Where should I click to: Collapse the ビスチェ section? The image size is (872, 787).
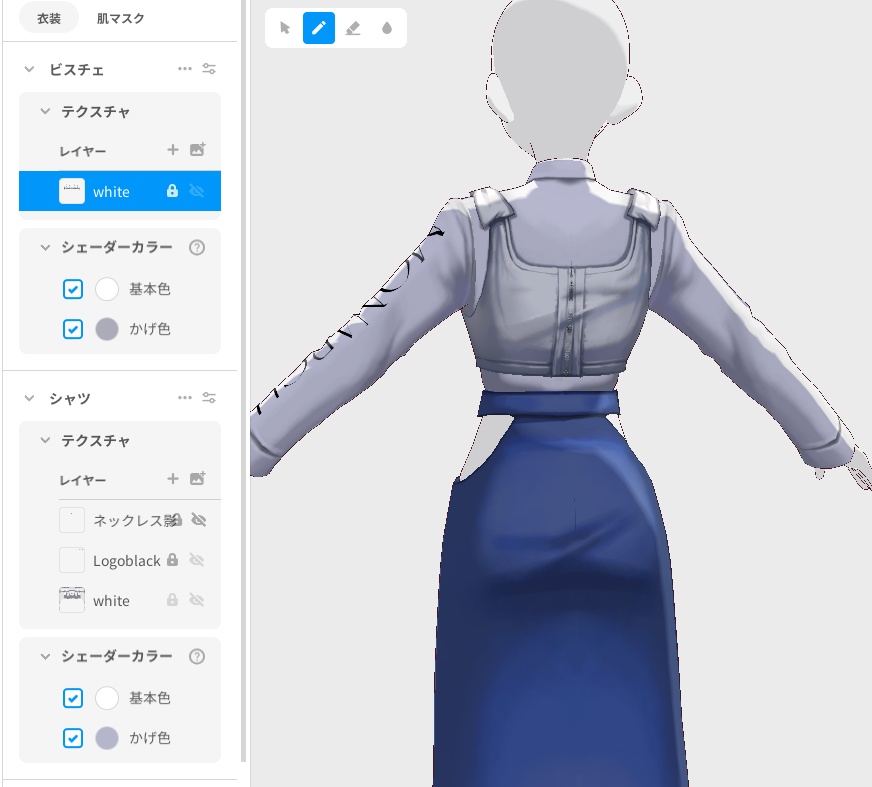(x=27, y=69)
